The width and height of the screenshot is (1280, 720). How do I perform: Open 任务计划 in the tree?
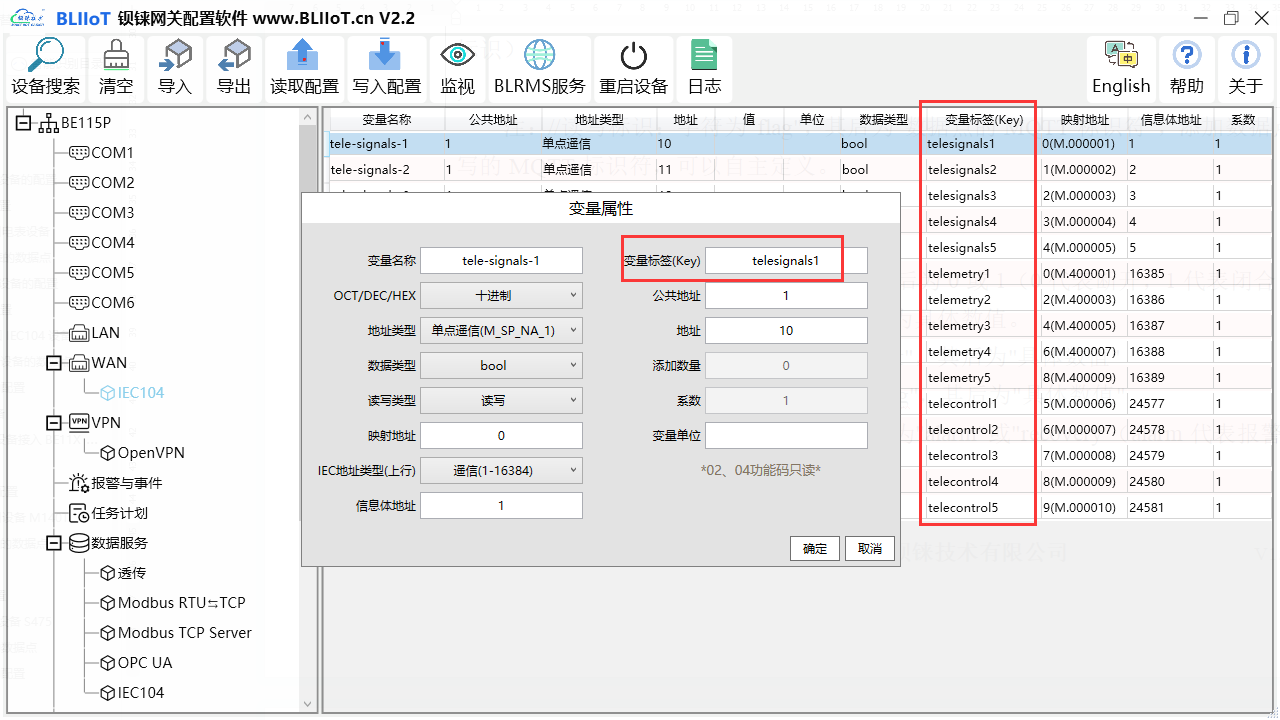point(108,513)
